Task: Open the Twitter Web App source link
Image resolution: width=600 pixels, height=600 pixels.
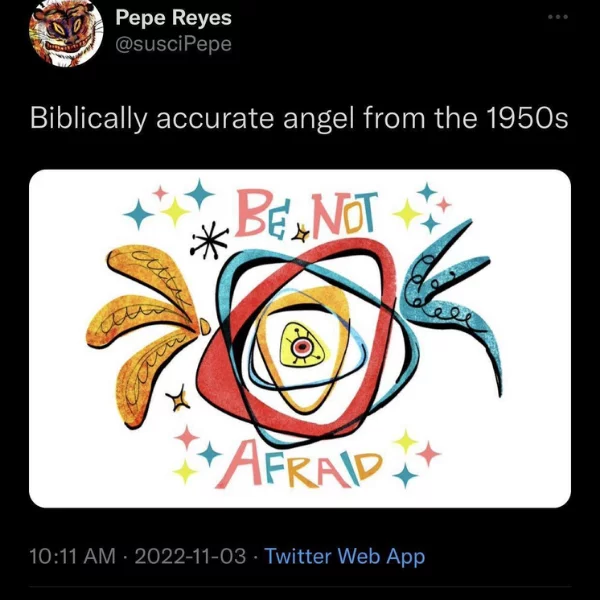Action: 345,556
